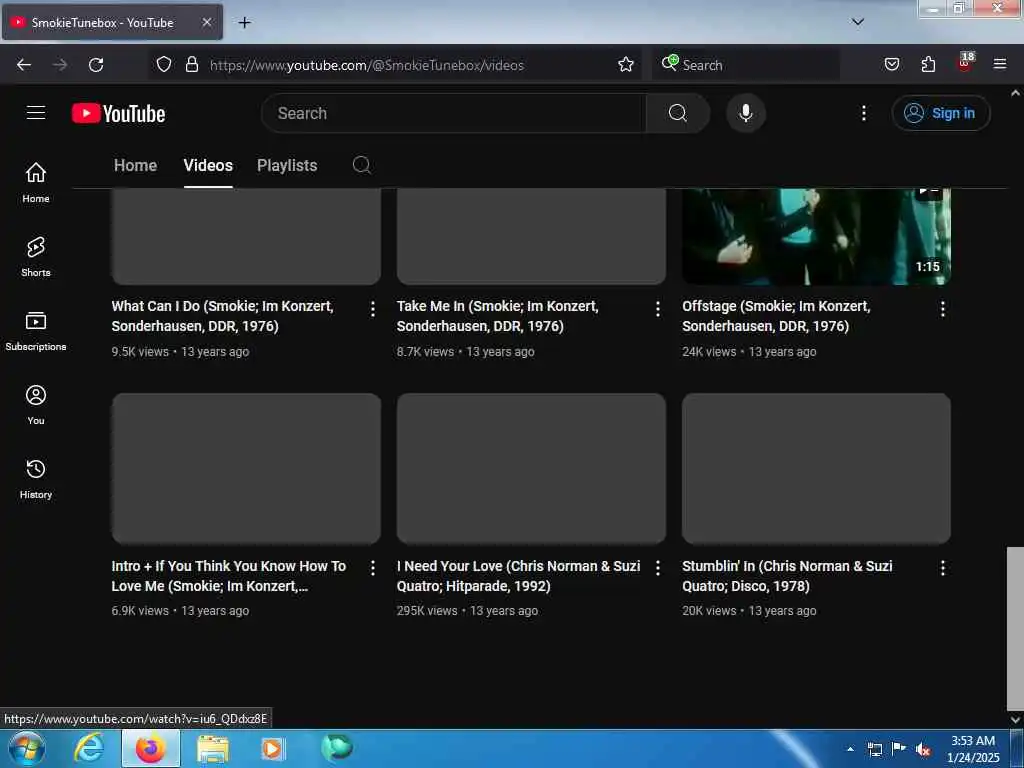Open options for Intro + If You Think video
The image size is (1024, 768).
click(x=372, y=568)
